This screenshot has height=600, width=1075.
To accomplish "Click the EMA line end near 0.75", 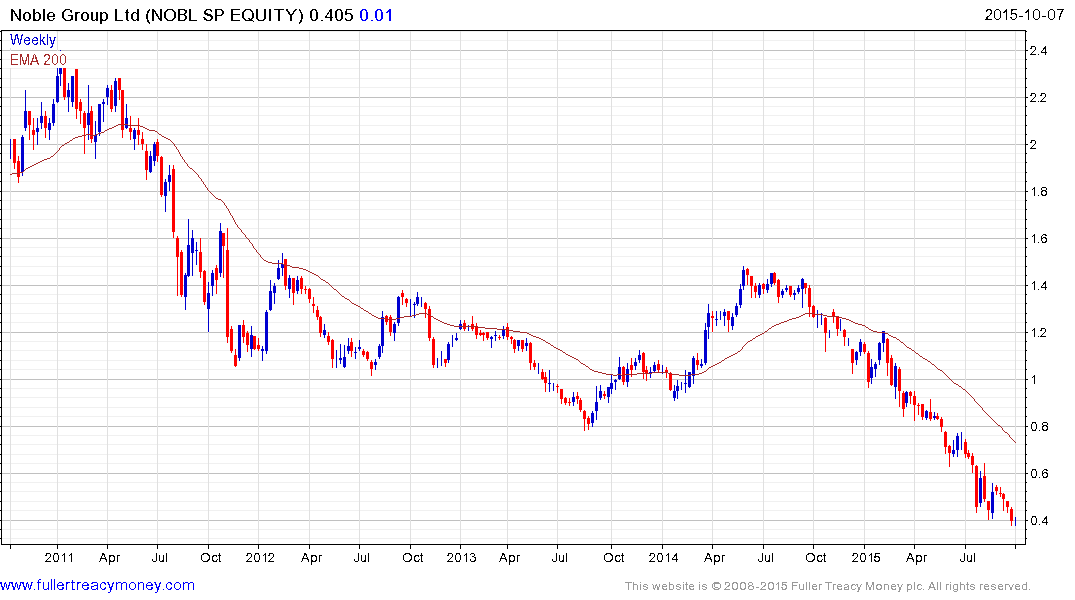I will [1014, 441].
